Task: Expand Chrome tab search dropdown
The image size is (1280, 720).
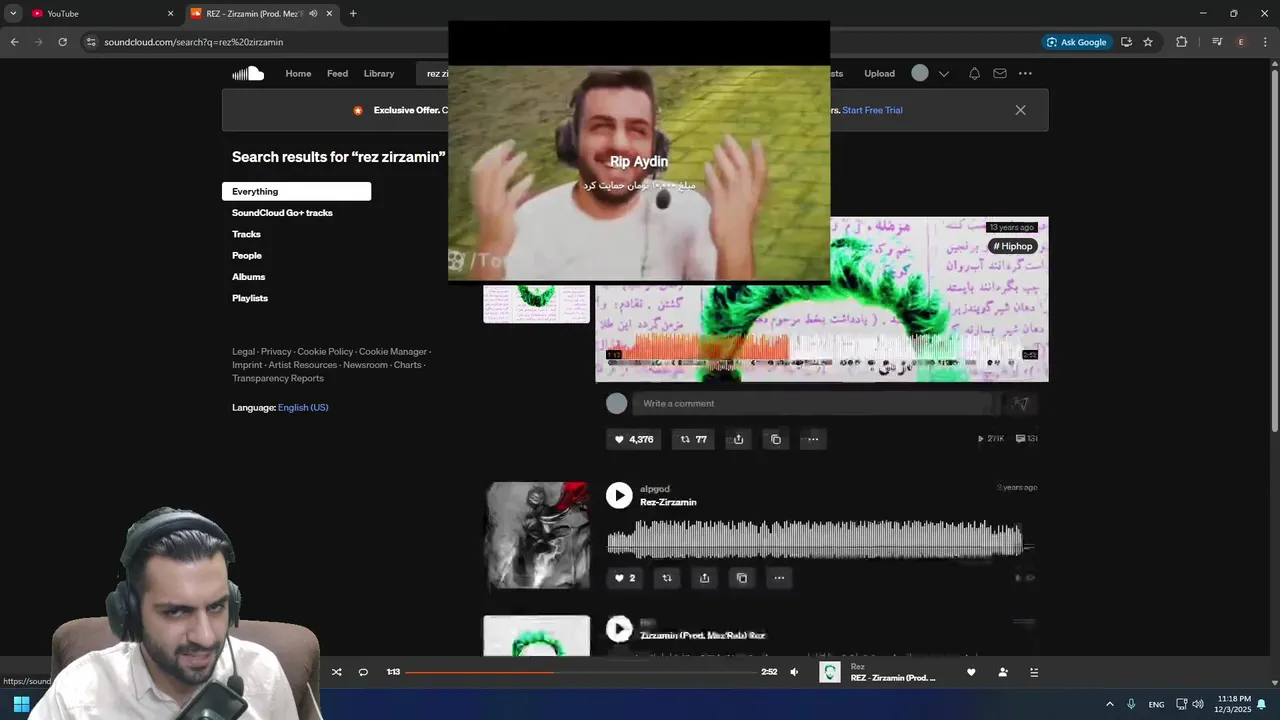Action: (13, 13)
